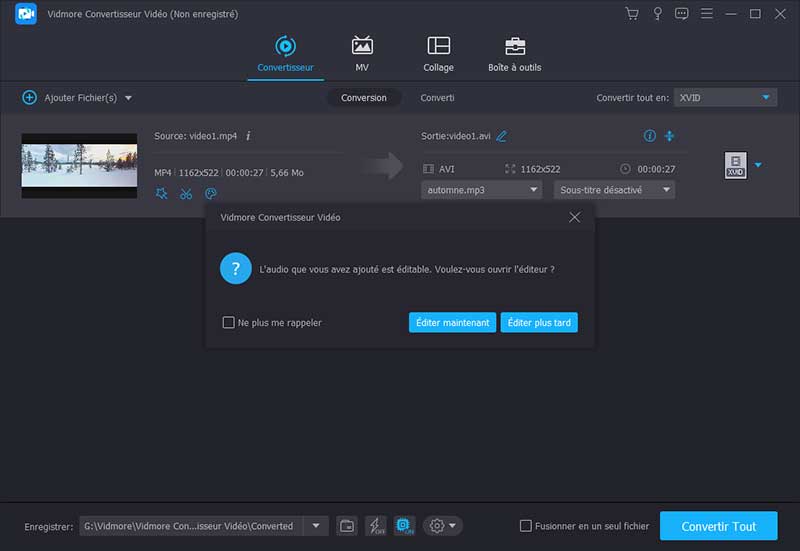Viewport: 800px width, 551px height.
Task: Click the 5,66 Mo file size text
Action: point(287,173)
